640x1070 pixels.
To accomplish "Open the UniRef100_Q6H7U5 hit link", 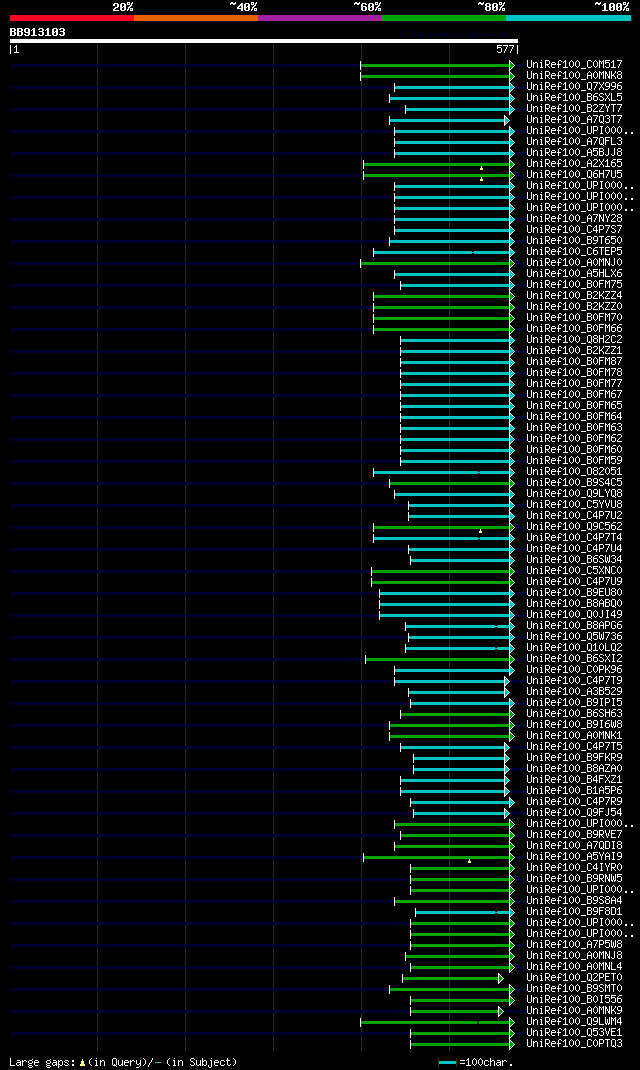I will [x=574, y=175].
